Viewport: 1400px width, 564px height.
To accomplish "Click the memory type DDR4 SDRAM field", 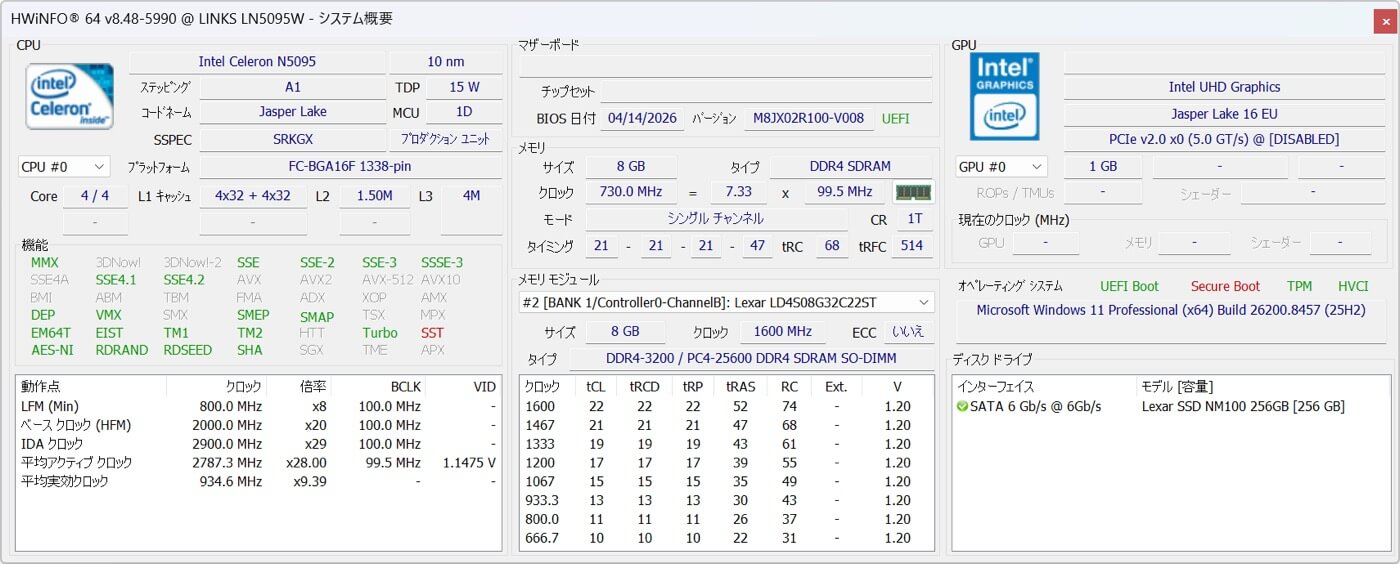I will point(850,166).
